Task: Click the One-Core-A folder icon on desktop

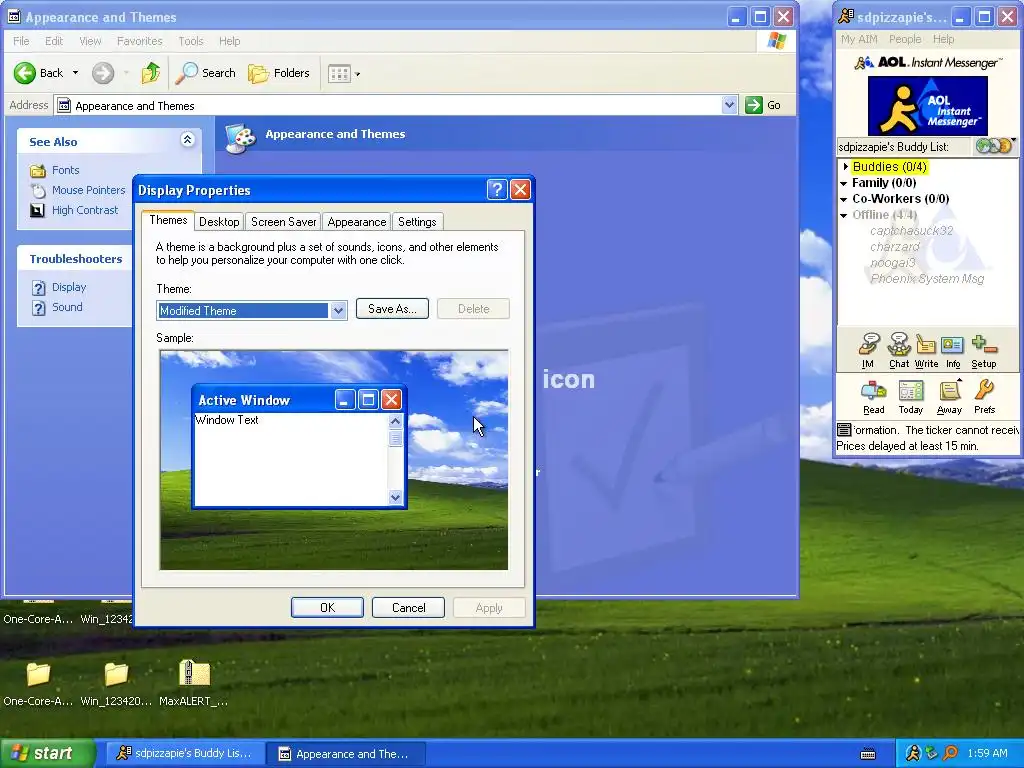Action: click(x=38, y=674)
